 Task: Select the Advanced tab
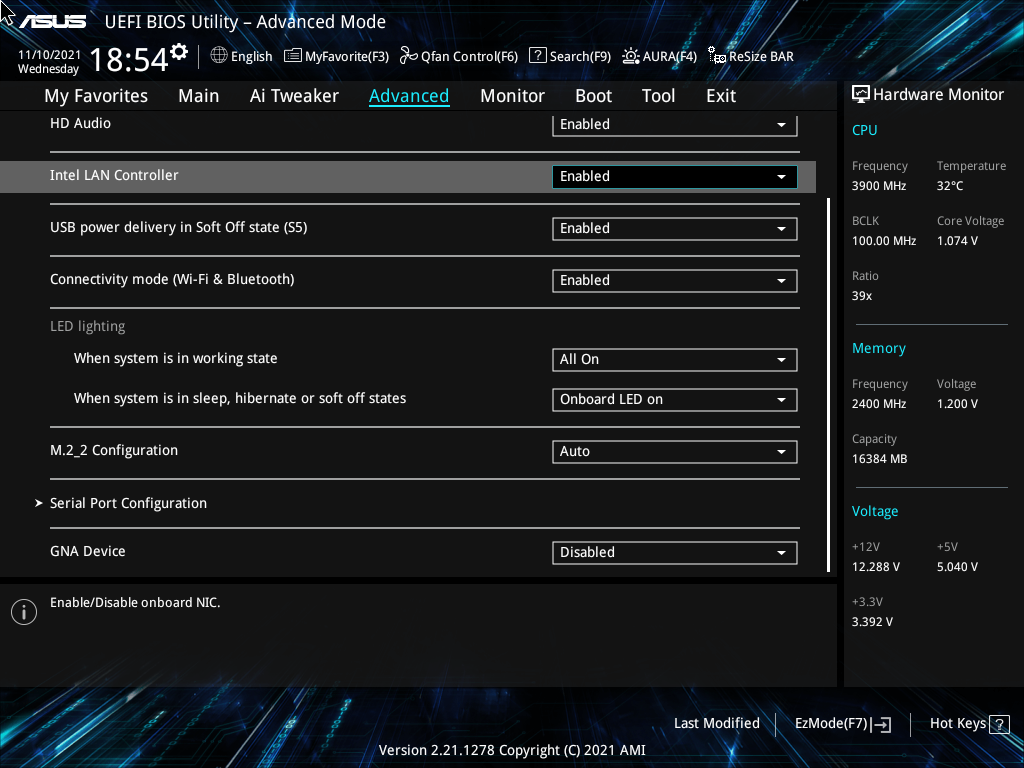[x=409, y=96]
